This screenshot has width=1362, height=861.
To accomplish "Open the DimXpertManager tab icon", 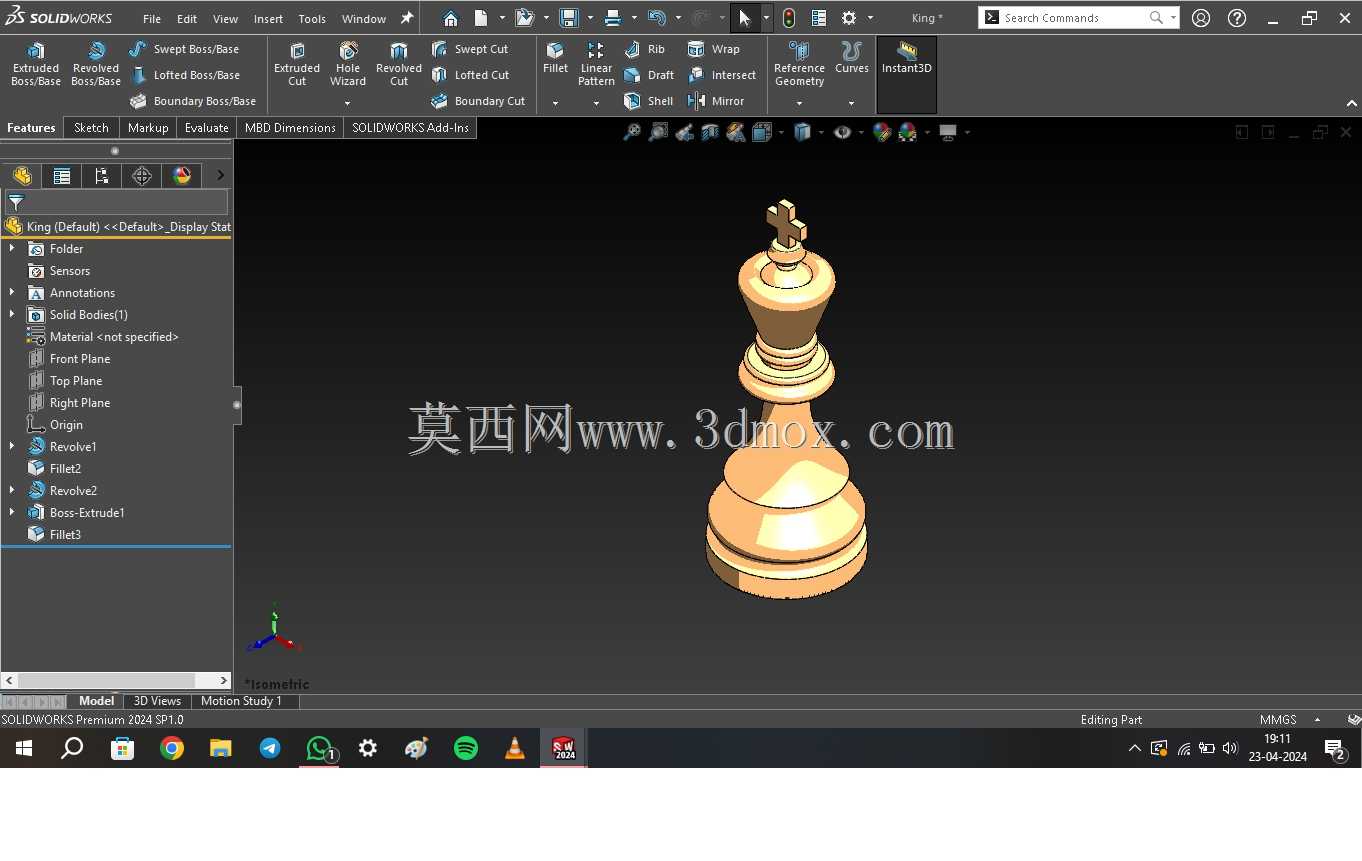I will (142, 176).
